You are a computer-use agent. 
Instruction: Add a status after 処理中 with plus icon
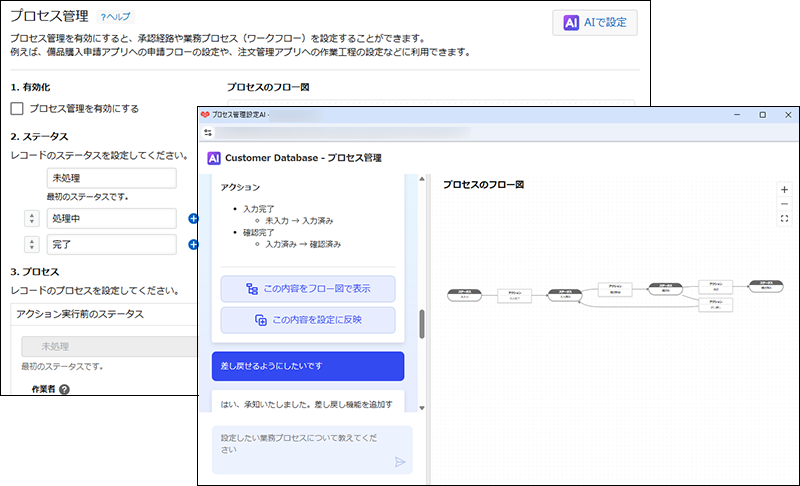point(193,218)
